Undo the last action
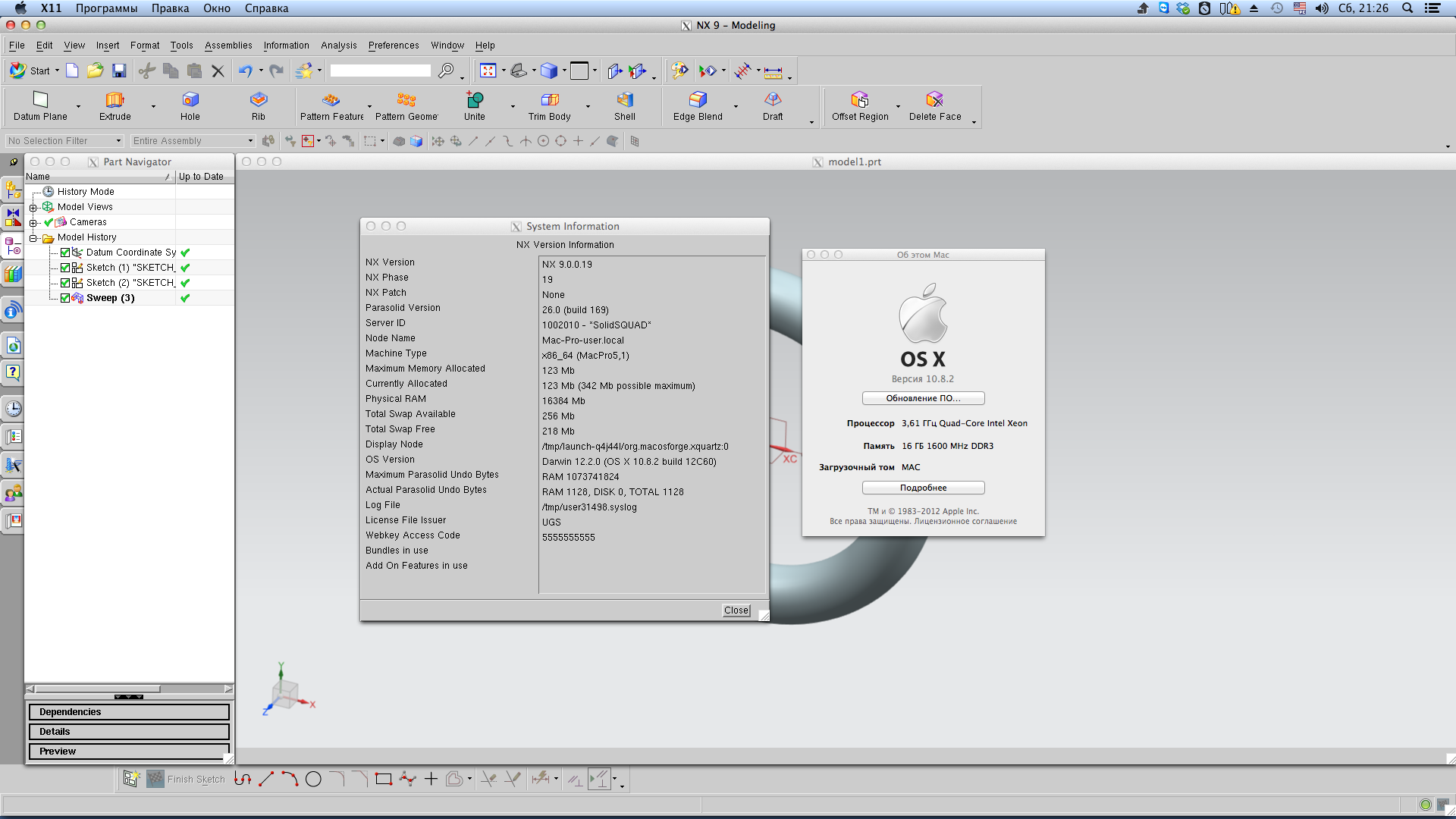 (245, 71)
